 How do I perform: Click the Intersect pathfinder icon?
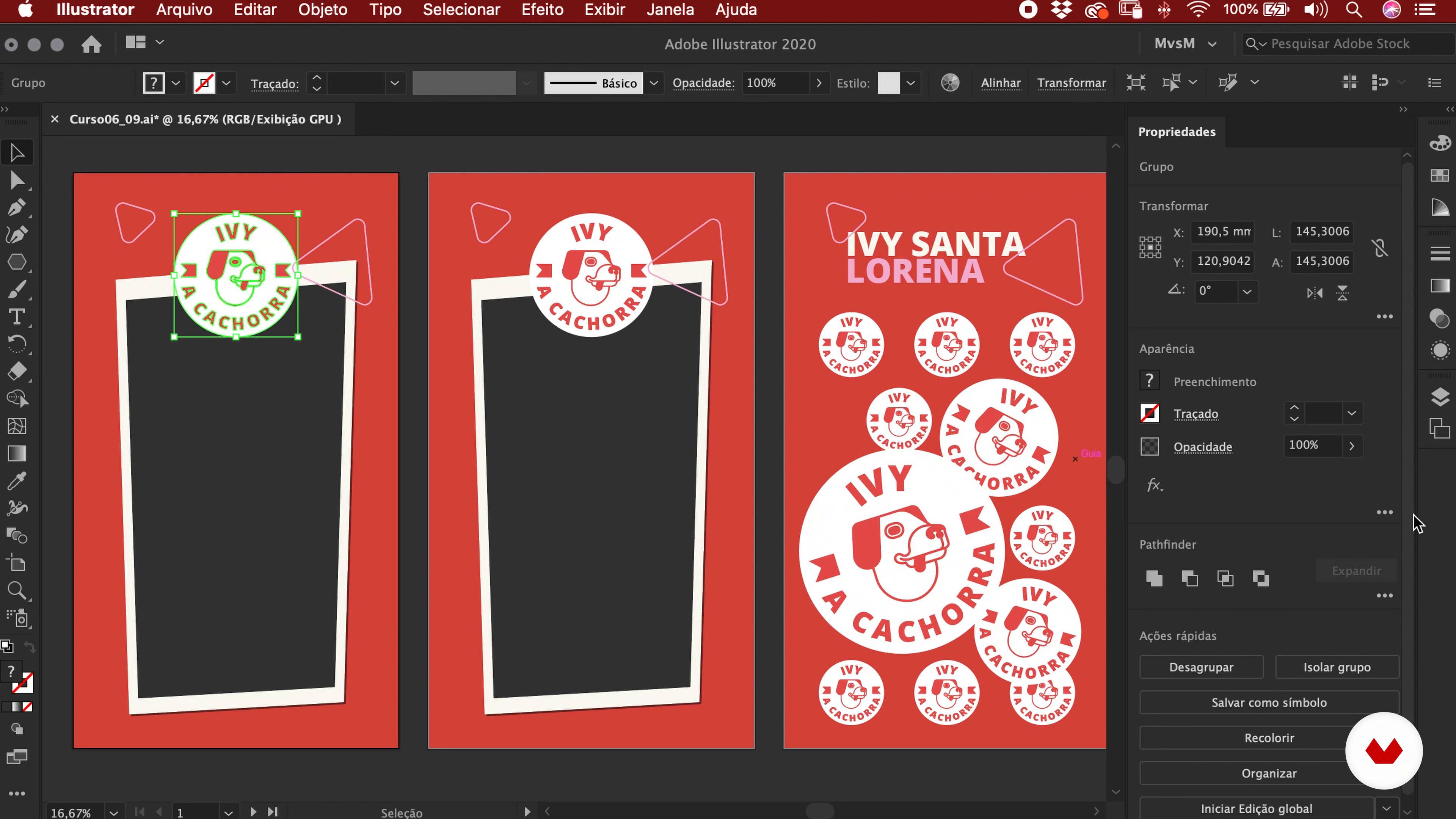click(x=1225, y=578)
